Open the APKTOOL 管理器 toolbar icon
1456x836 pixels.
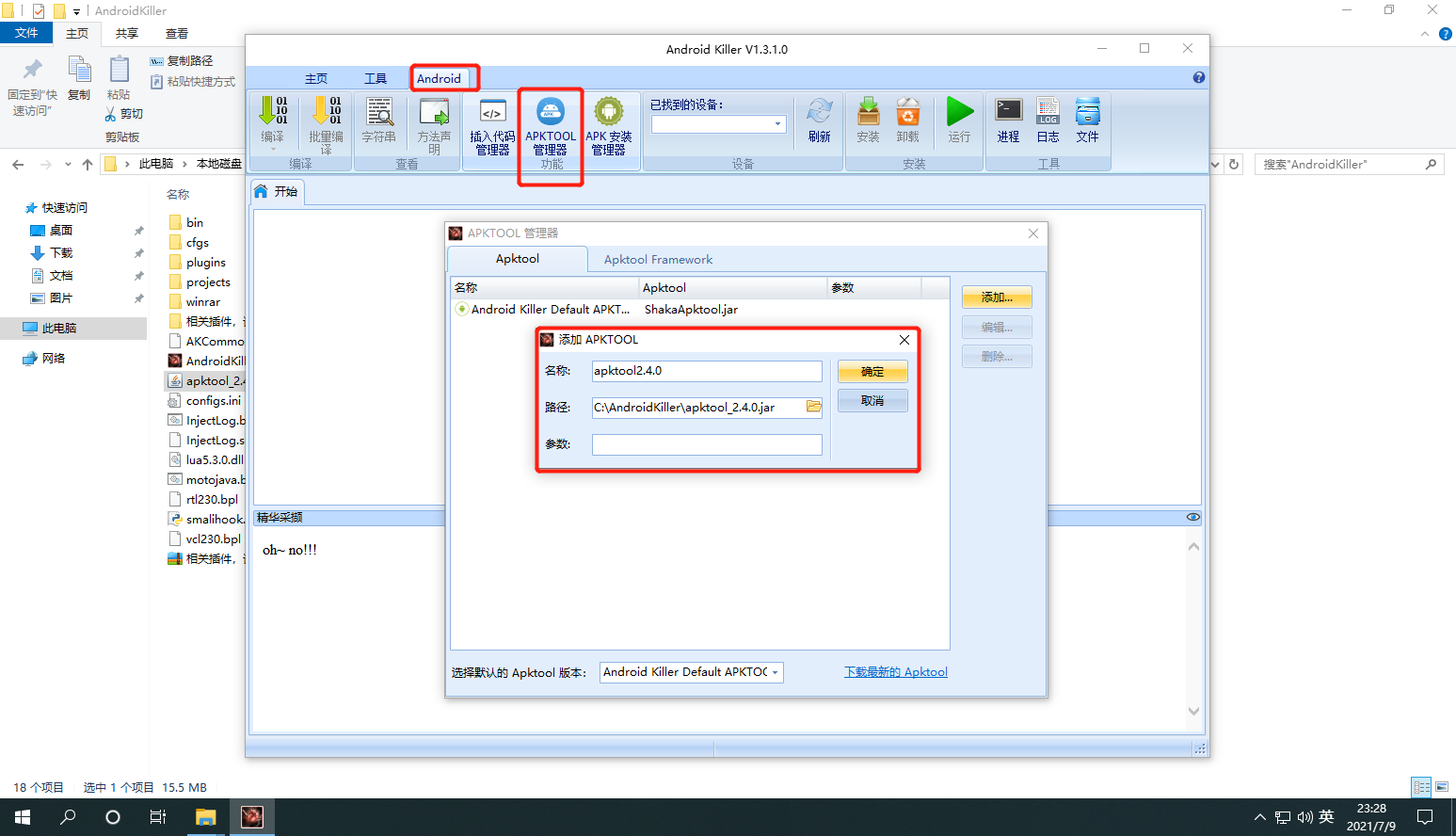click(551, 111)
